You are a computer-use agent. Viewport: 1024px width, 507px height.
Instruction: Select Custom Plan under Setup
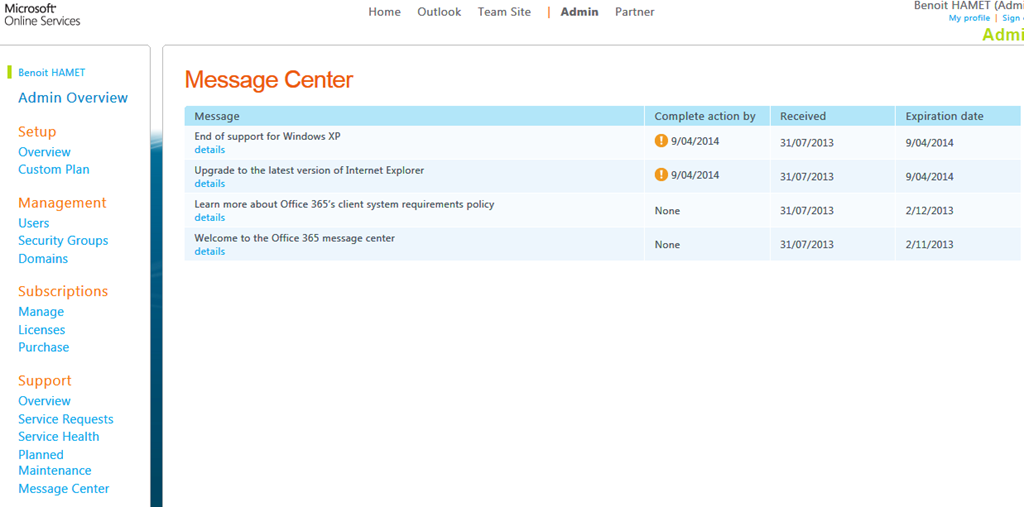[54, 170]
